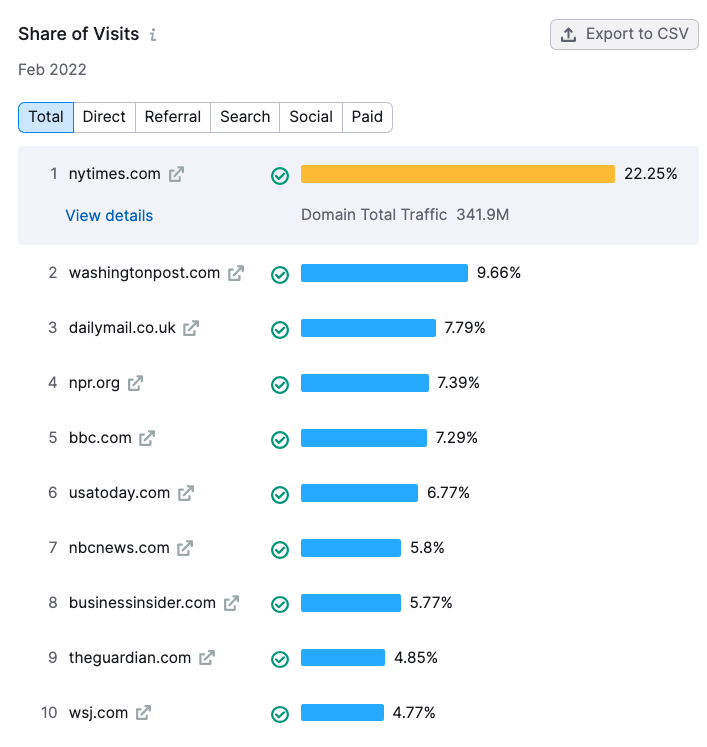Switch to the Referral tab

tap(173, 117)
